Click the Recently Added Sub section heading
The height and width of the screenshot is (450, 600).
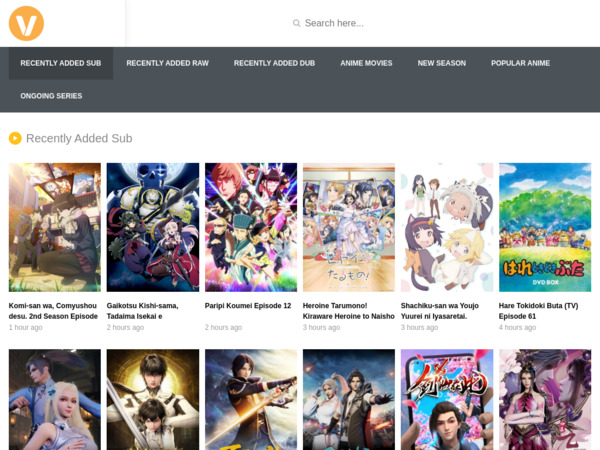[79, 138]
